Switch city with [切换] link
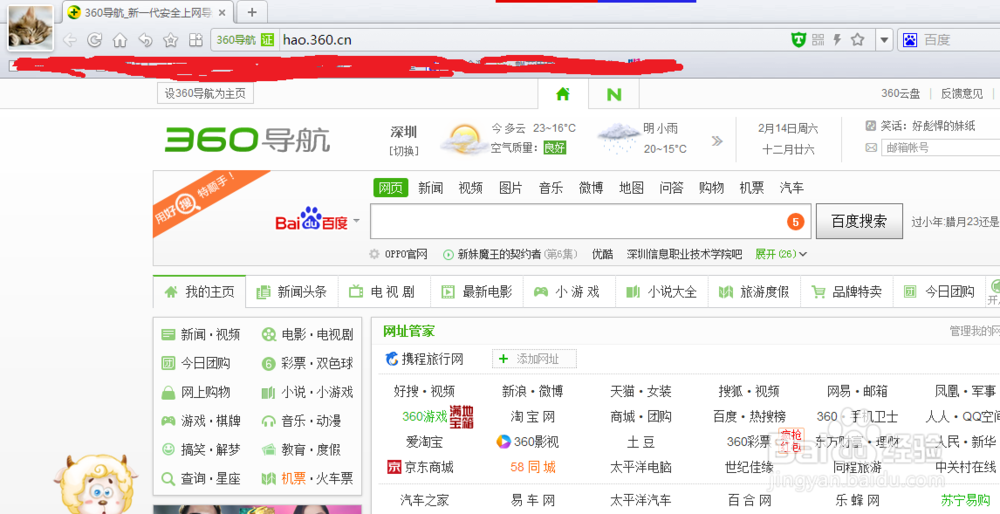Viewport: 1000px width, 514px height. click(x=404, y=151)
